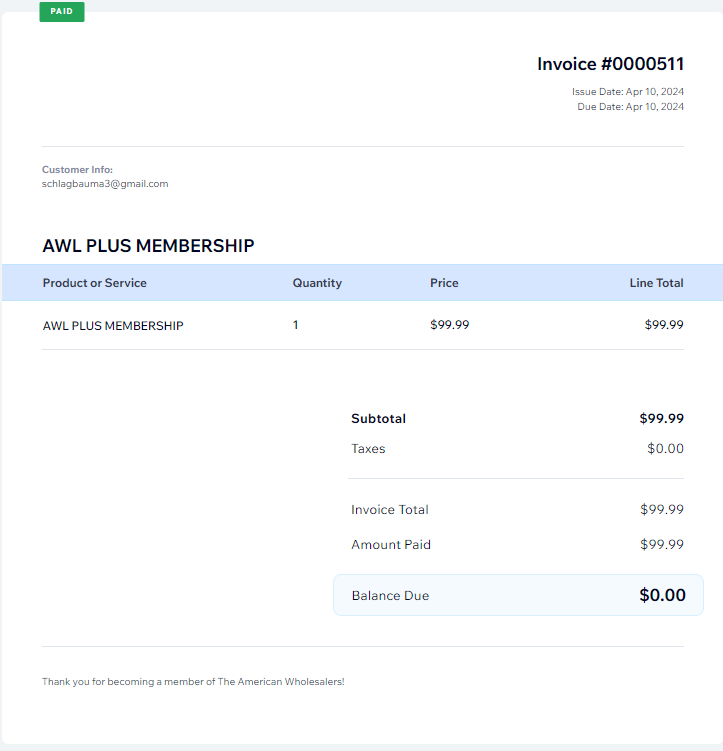Image resolution: width=723 pixels, height=751 pixels.
Task: Click the Taxes amount $0.00
Action: pos(665,448)
